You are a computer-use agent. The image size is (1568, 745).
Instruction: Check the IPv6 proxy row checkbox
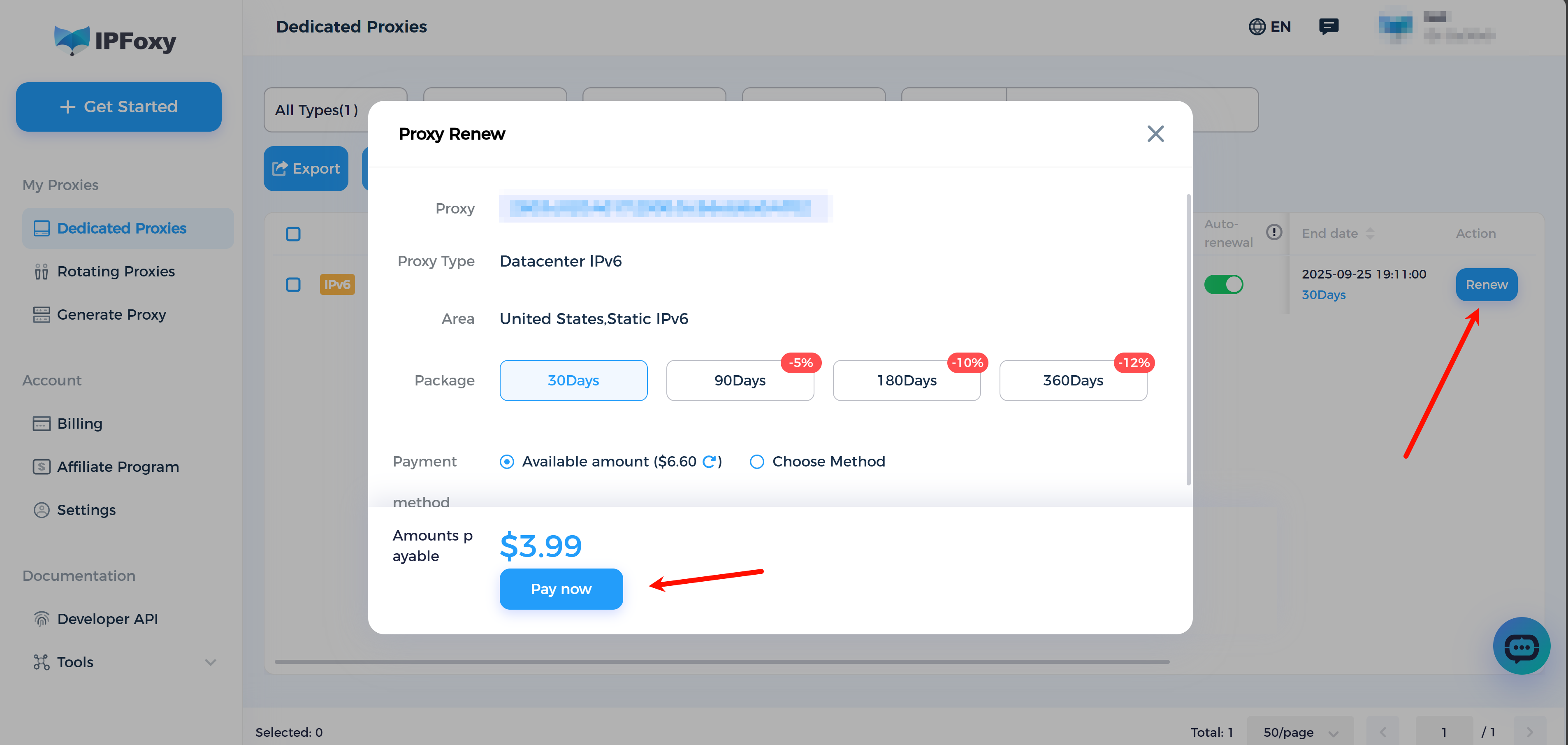click(293, 284)
